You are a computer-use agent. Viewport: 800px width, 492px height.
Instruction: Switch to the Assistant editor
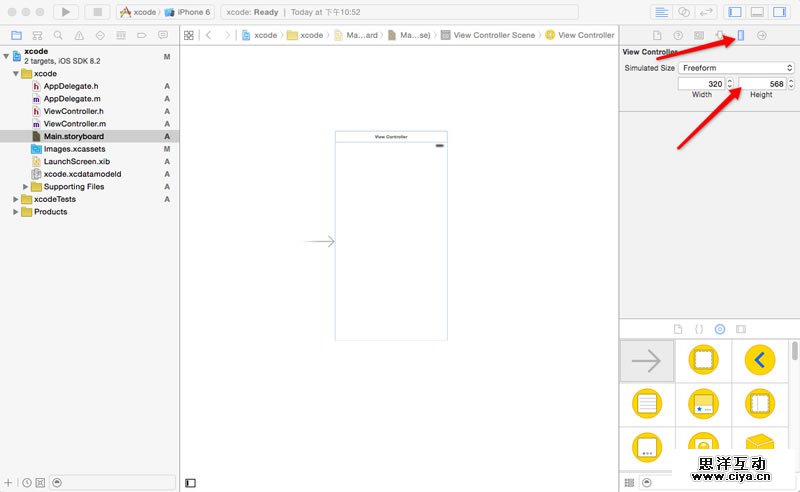[685, 12]
